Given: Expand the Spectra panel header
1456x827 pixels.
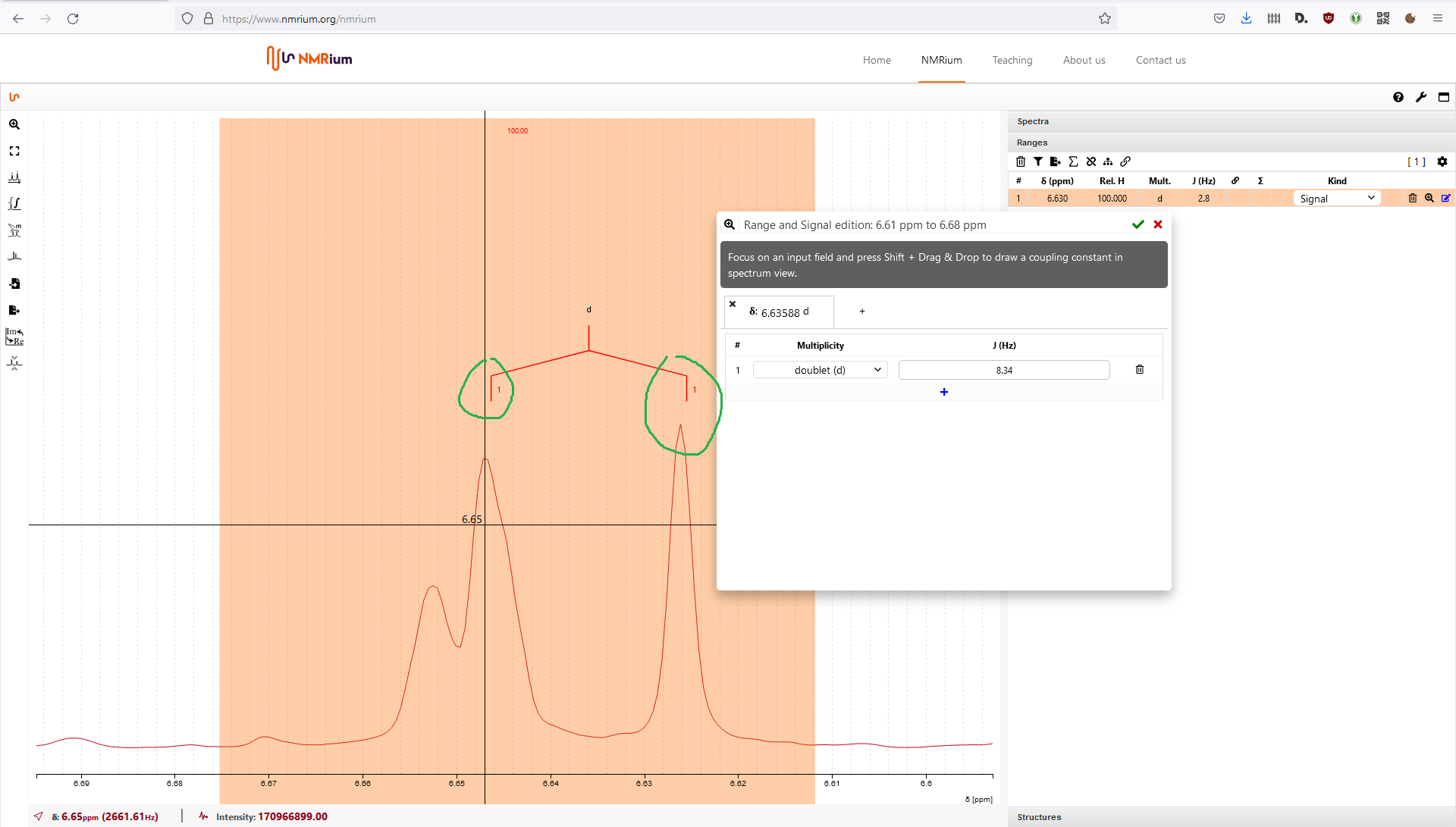Looking at the screenshot, I should point(1232,121).
